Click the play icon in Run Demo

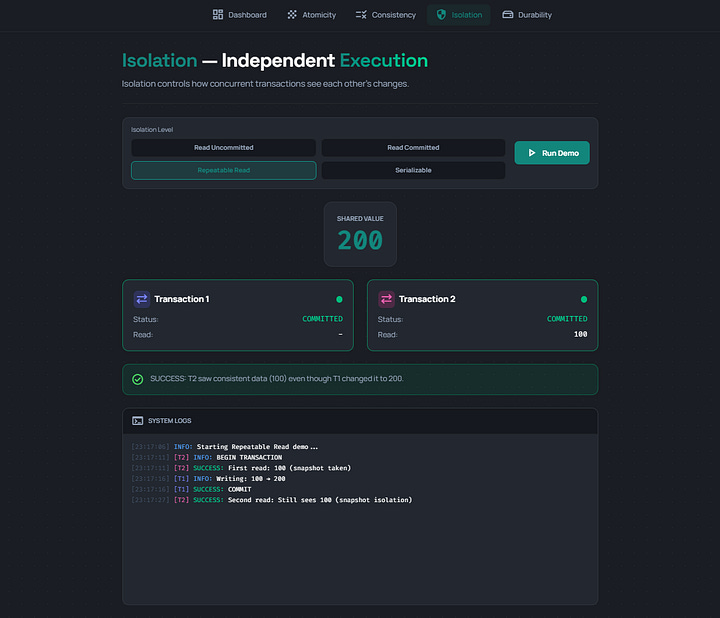coord(532,153)
